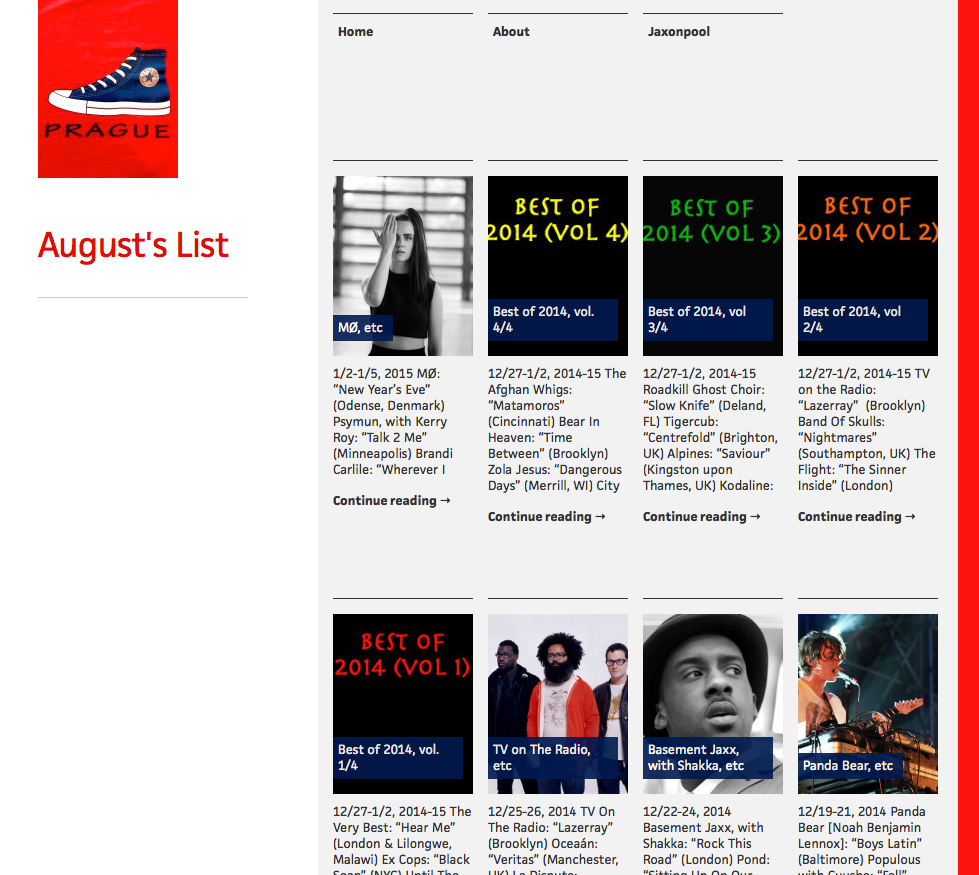The width and height of the screenshot is (979, 875).
Task: Open the August's List site title
Action: [x=133, y=245]
